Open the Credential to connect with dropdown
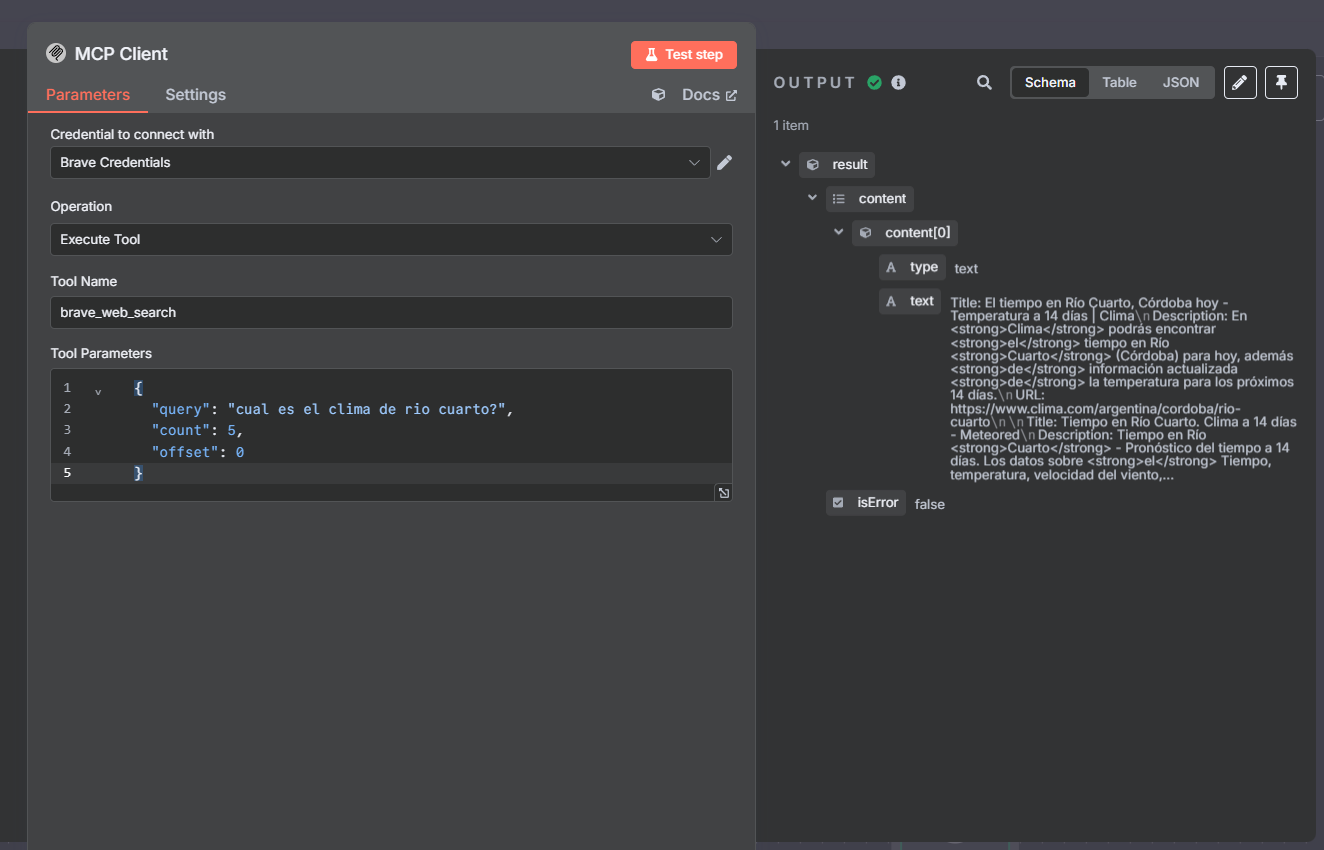The width and height of the screenshot is (1324, 850). pyautogui.click(x=380, y=163)
